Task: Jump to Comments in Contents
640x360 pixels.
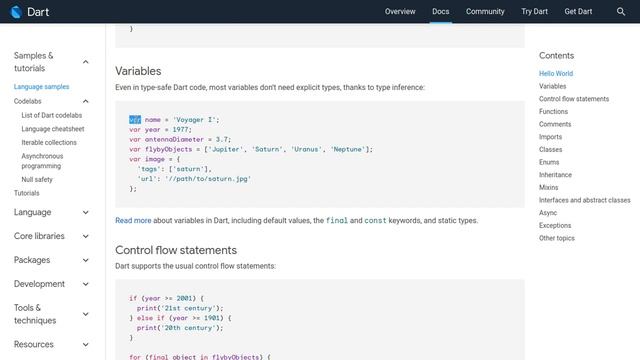Action: (555, 124)
